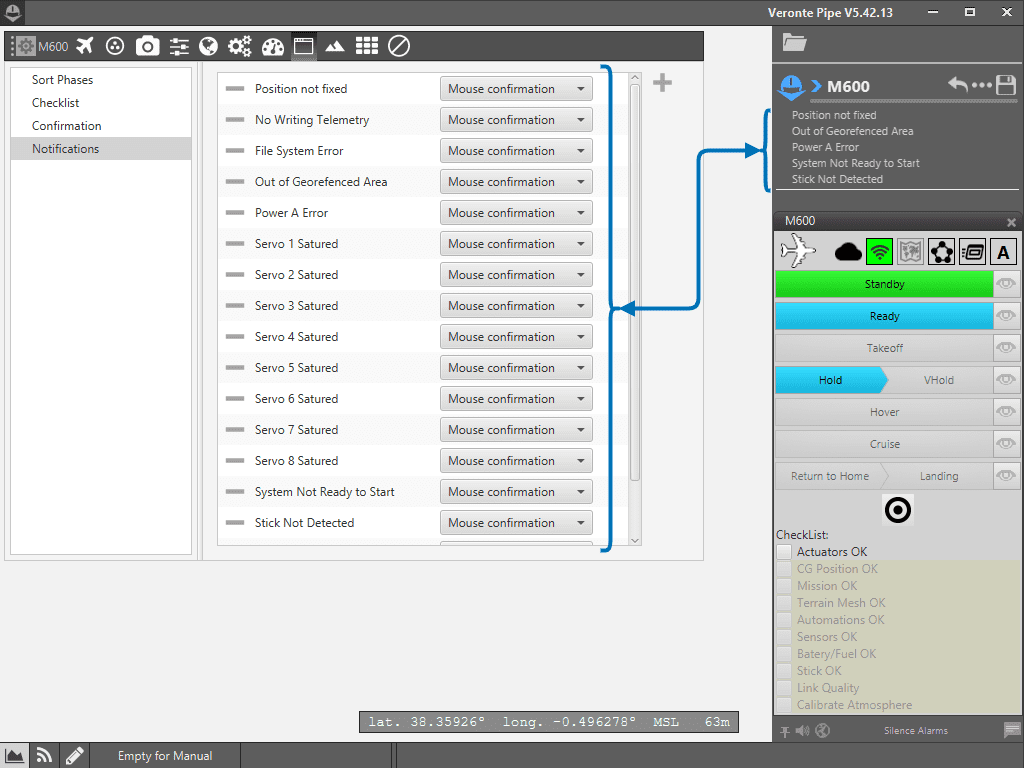Viewport: 1025px width, 769px height.
Task: Check the Mission OK checkbox
Action: pyautogui.click(x=784, y=586)
